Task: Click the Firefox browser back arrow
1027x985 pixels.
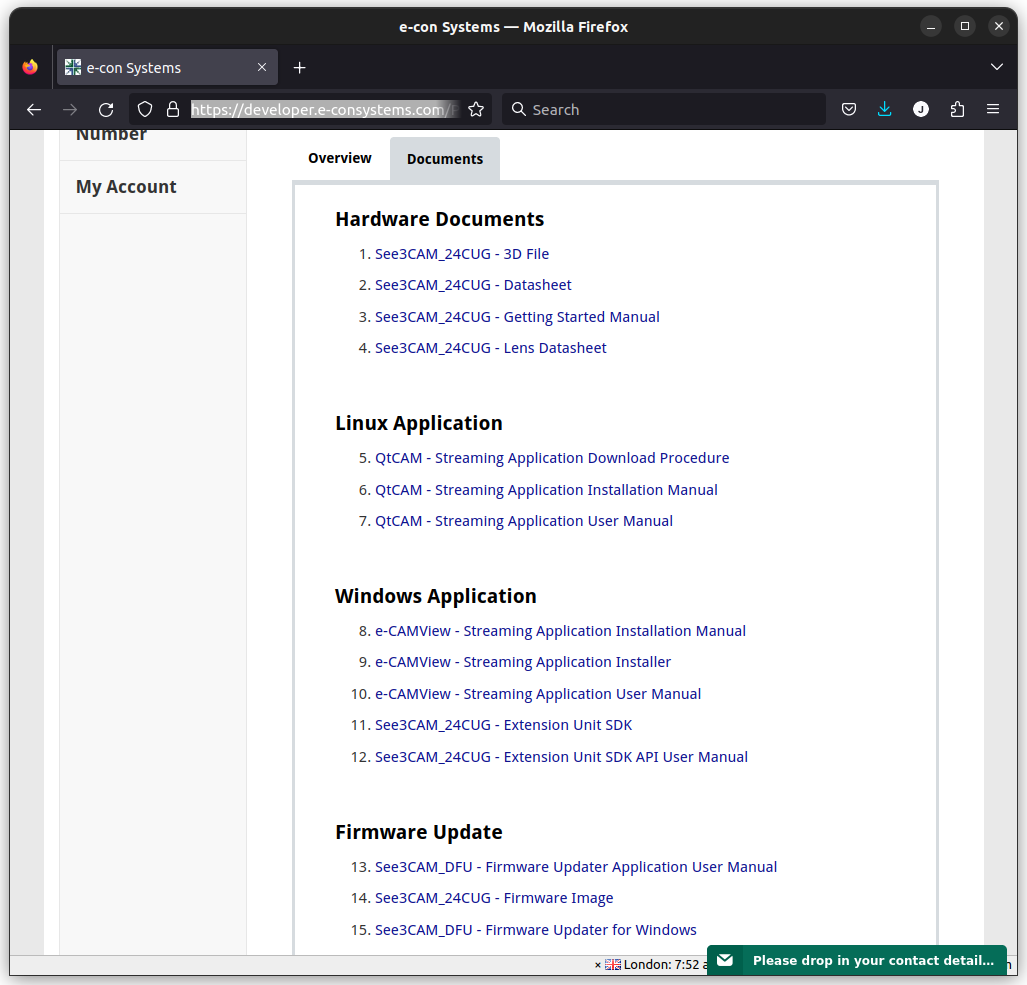Action: (x=34, y=109)
